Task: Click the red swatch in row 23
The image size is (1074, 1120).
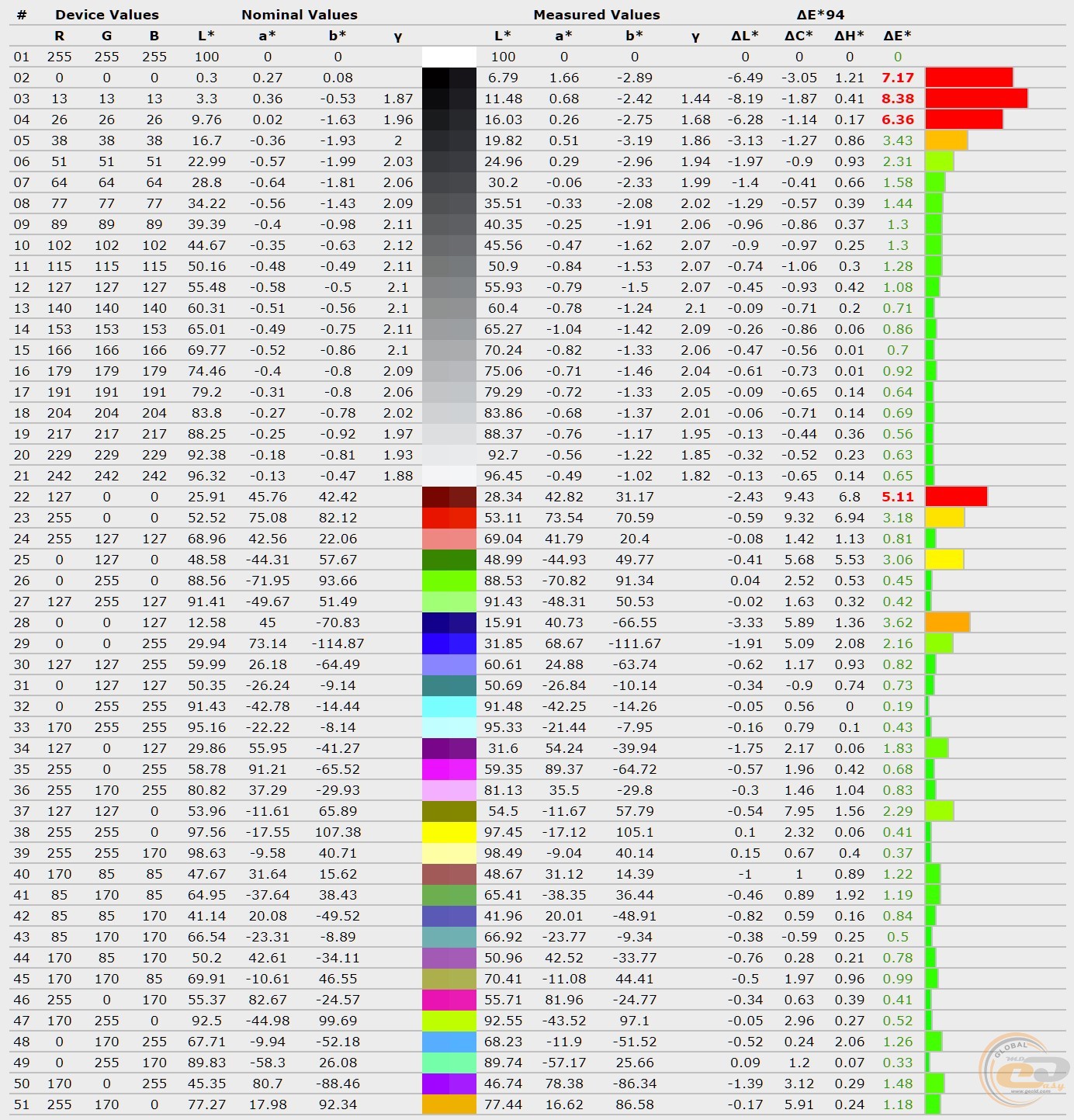Action: (x=449, y=518)
